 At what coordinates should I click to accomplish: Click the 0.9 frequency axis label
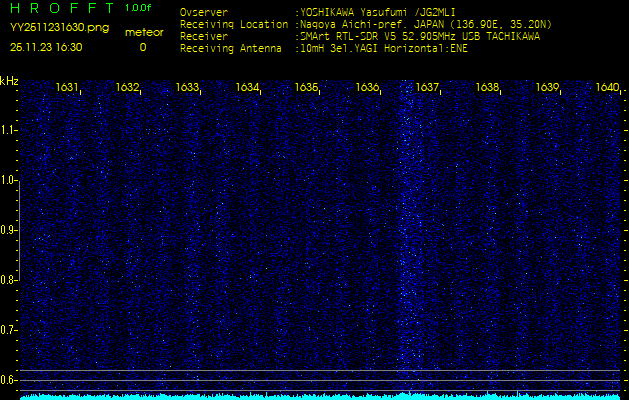pos(9,230)
